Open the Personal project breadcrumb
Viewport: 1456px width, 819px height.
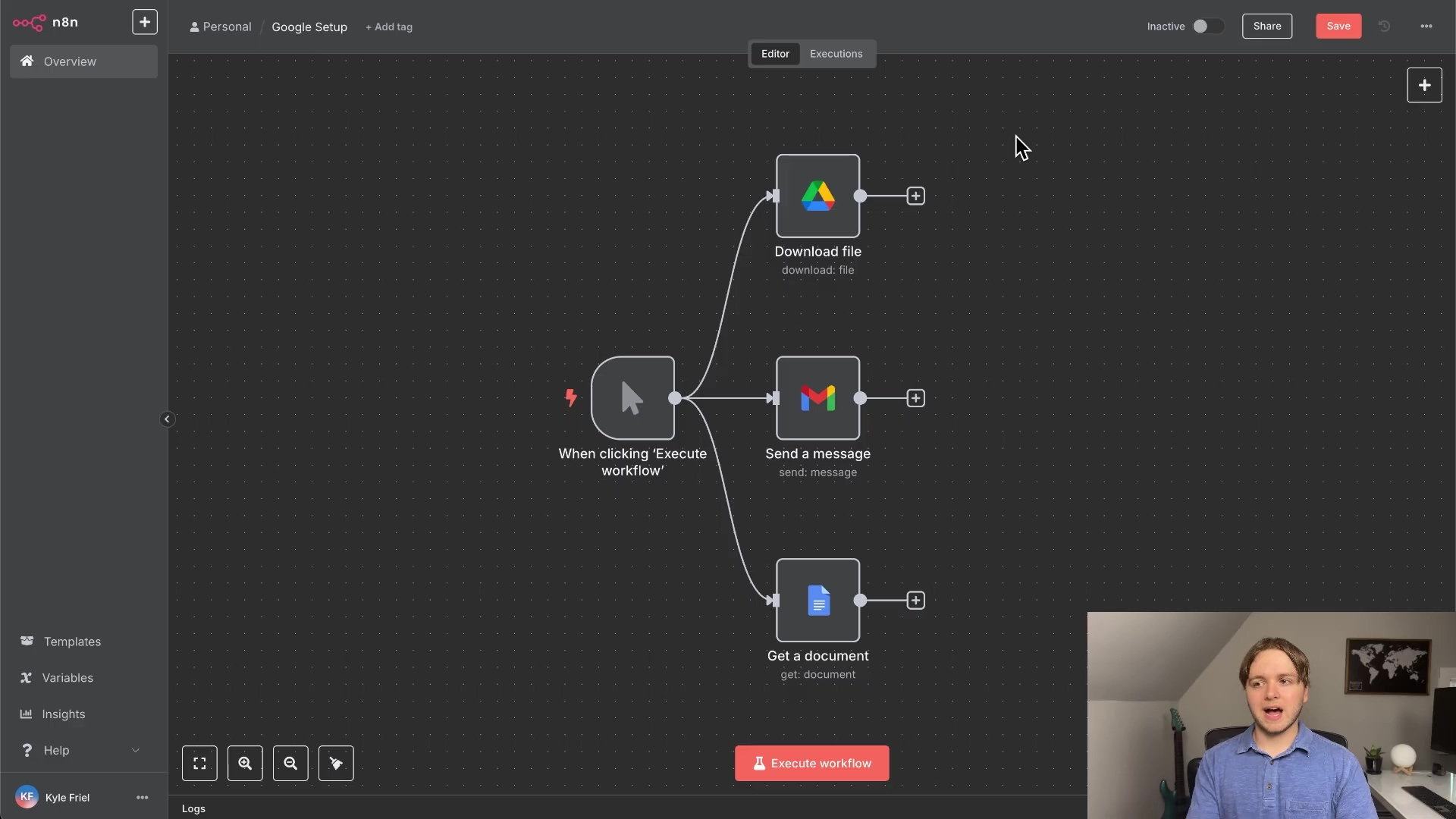221,27
